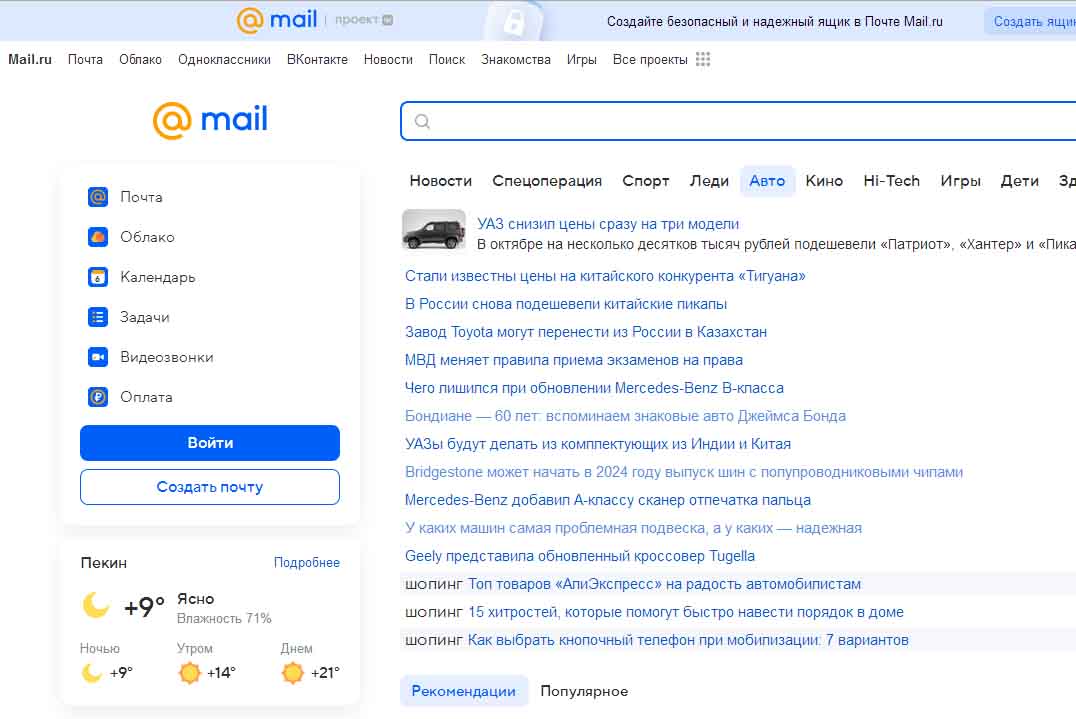Open article Завод Toyota могут перенести в Казахстан
The width and height of the screenshot is (1076, 719).
586,332
